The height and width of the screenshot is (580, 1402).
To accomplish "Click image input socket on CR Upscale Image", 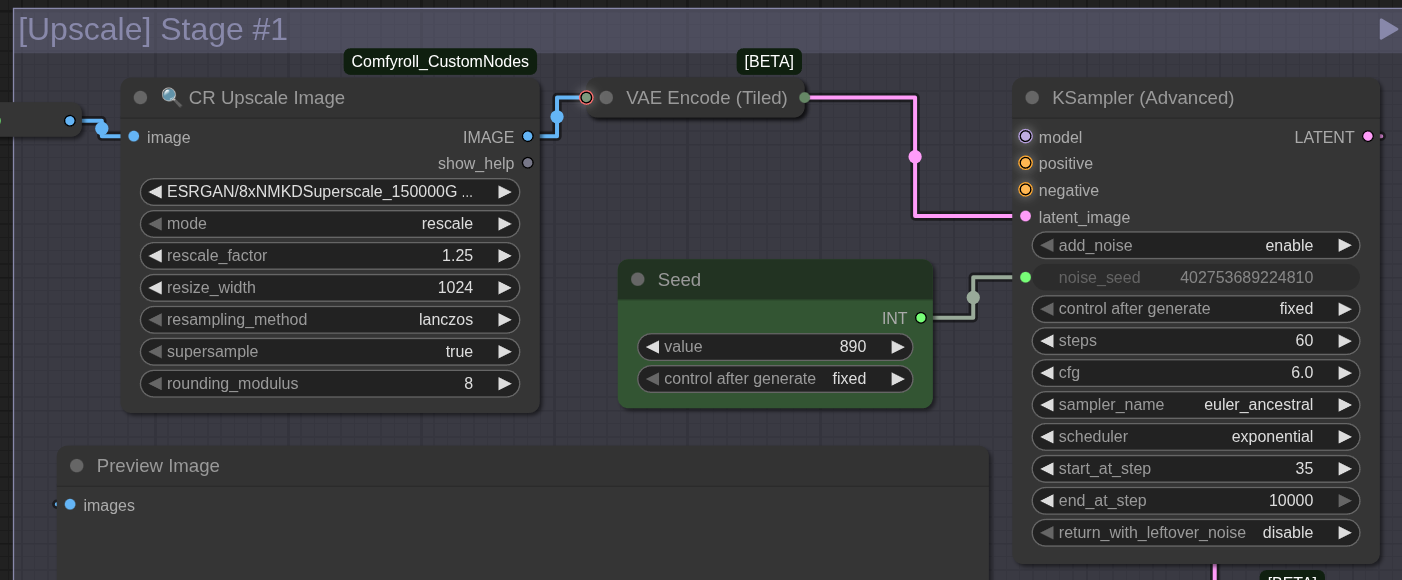I will (x=134, y=137).
